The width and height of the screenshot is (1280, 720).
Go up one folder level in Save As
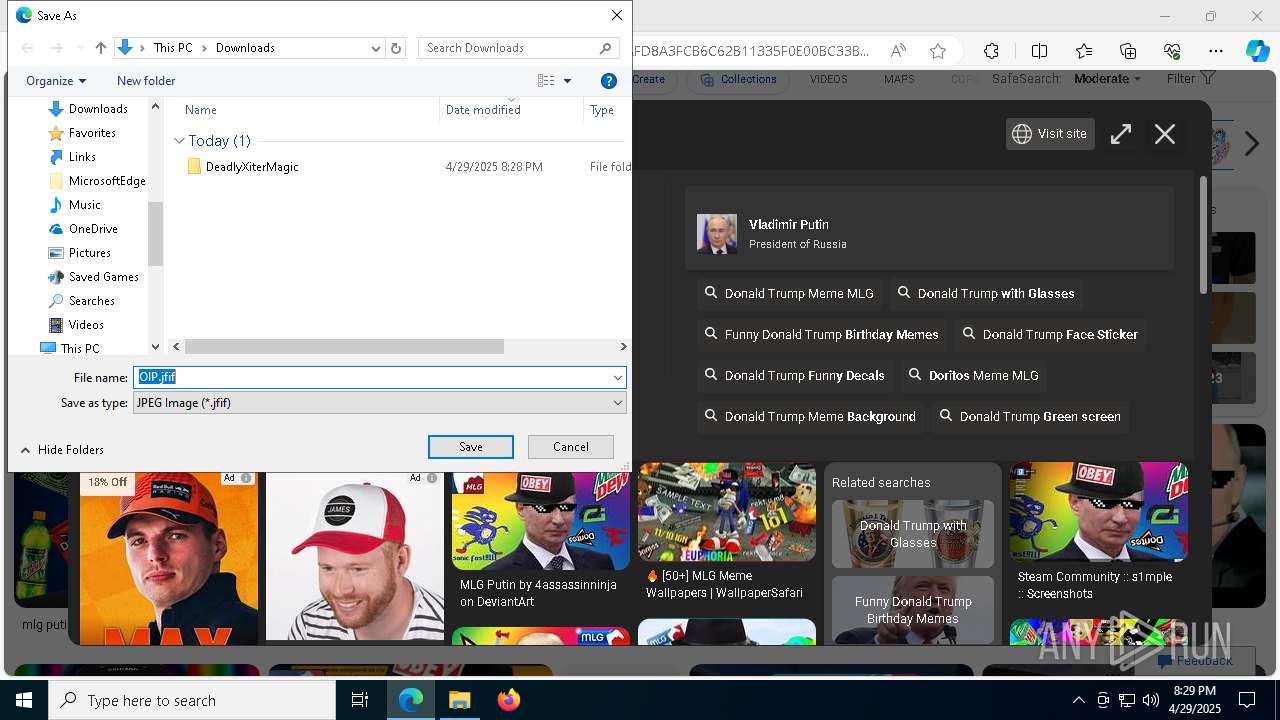click(101, 48)
